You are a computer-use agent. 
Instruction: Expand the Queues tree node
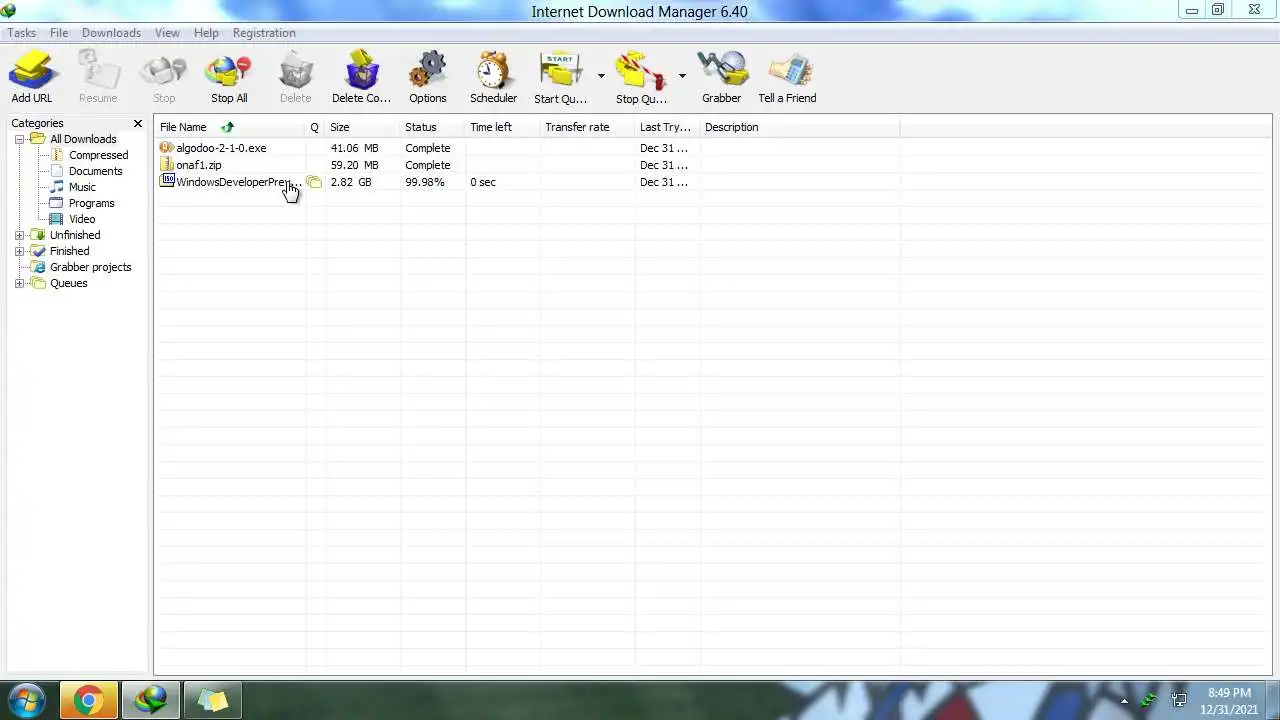click(x=19, y=283)
